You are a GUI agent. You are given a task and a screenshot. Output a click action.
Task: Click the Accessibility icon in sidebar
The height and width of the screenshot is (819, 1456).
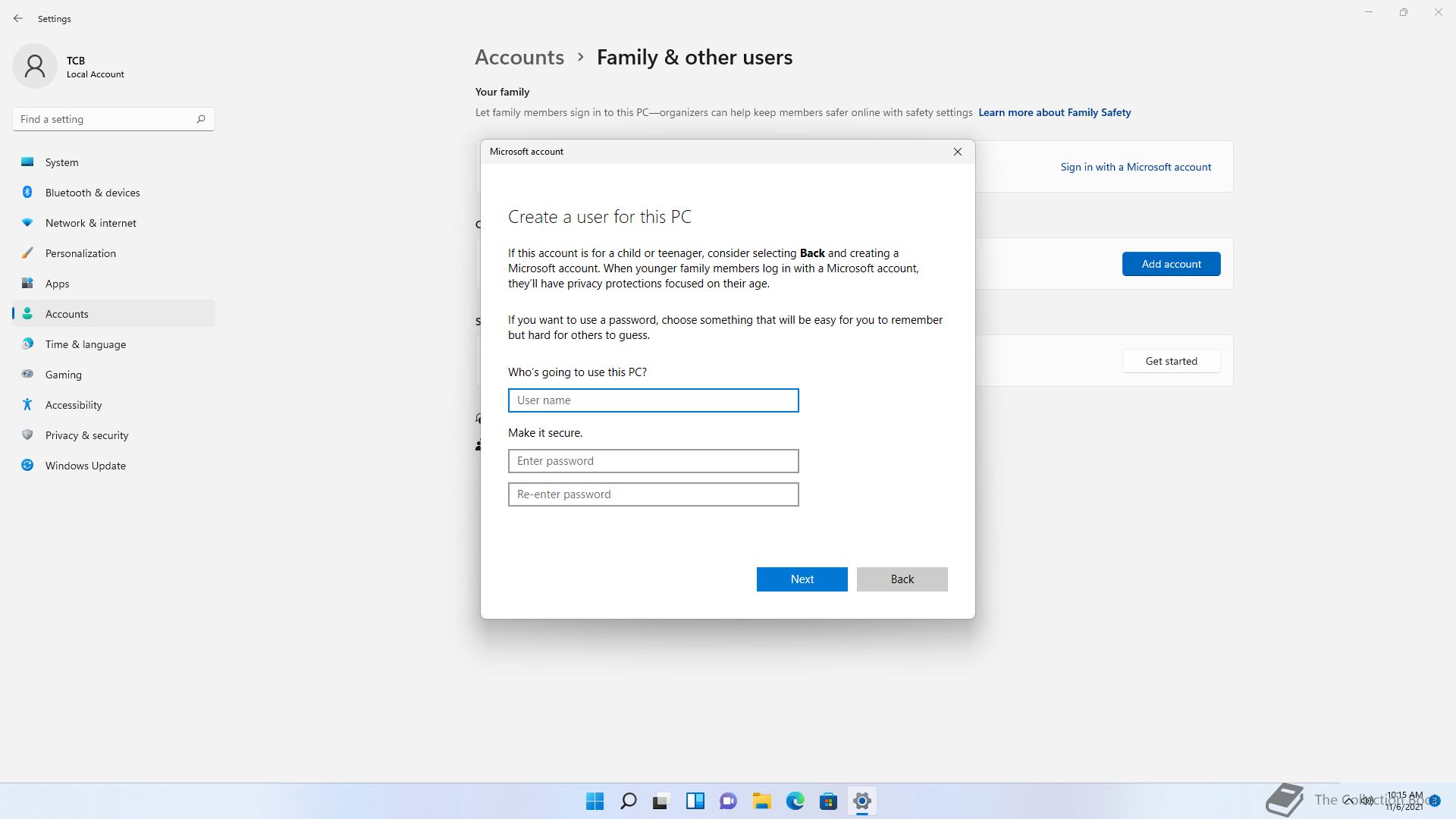pyautogui.click(x=27, y=405)
